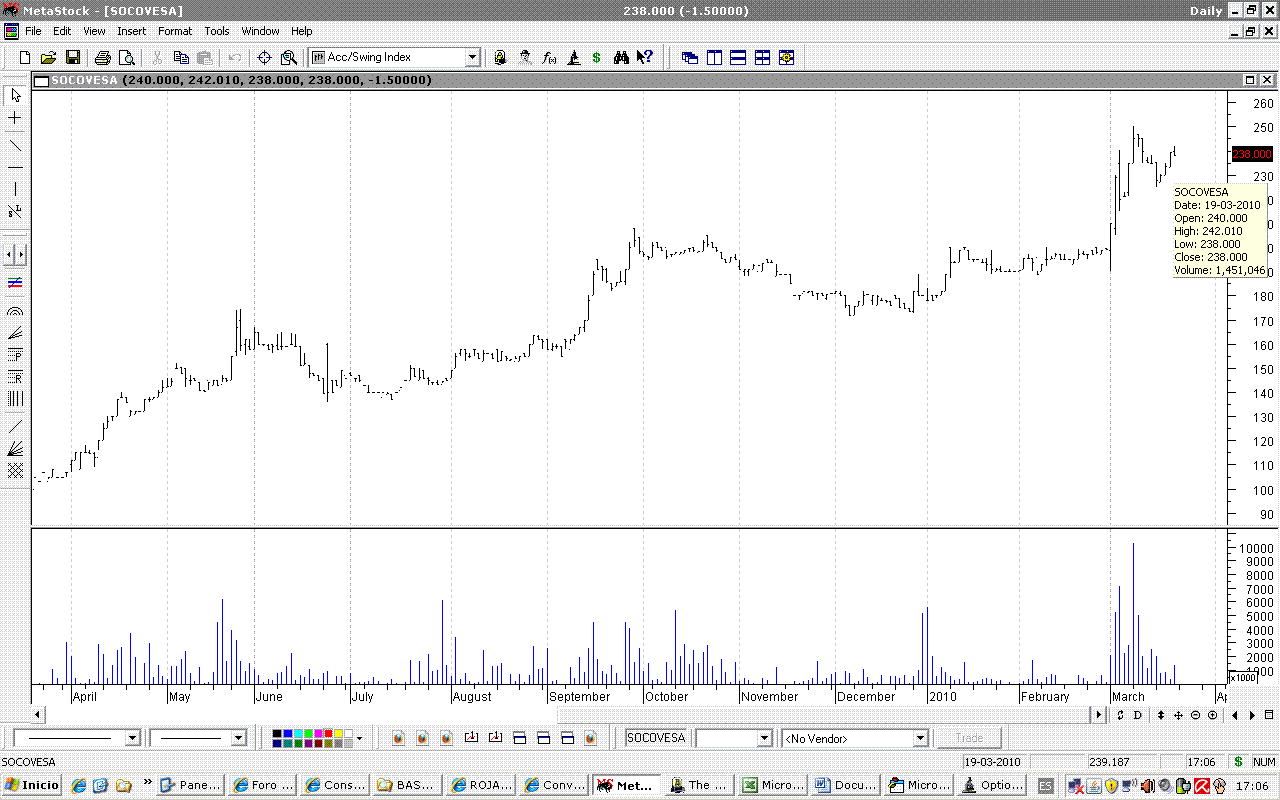Go to next security right arrow
Screen dimensions: 1280x800
click(x=1253, y=715)
